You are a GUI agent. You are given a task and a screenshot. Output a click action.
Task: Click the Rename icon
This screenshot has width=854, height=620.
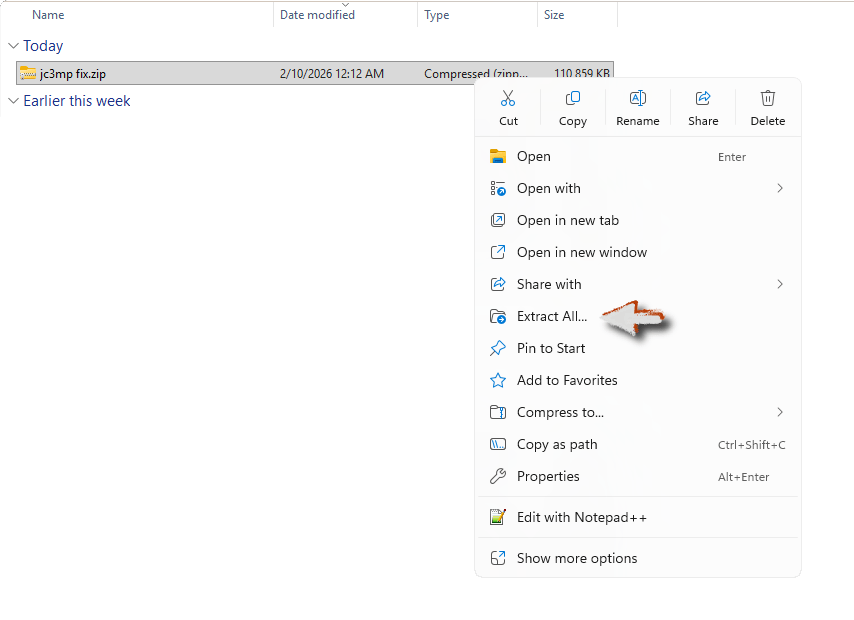point(637,98)
